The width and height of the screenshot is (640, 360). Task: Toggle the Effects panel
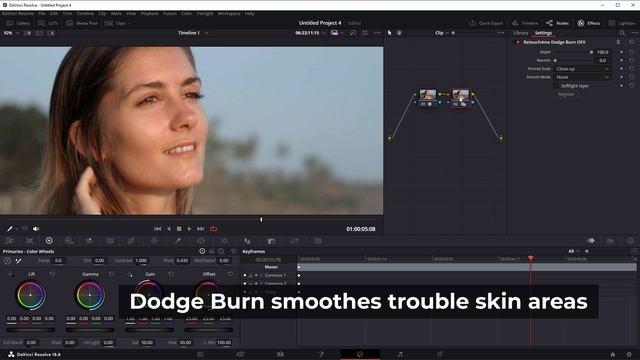(589, 23)
